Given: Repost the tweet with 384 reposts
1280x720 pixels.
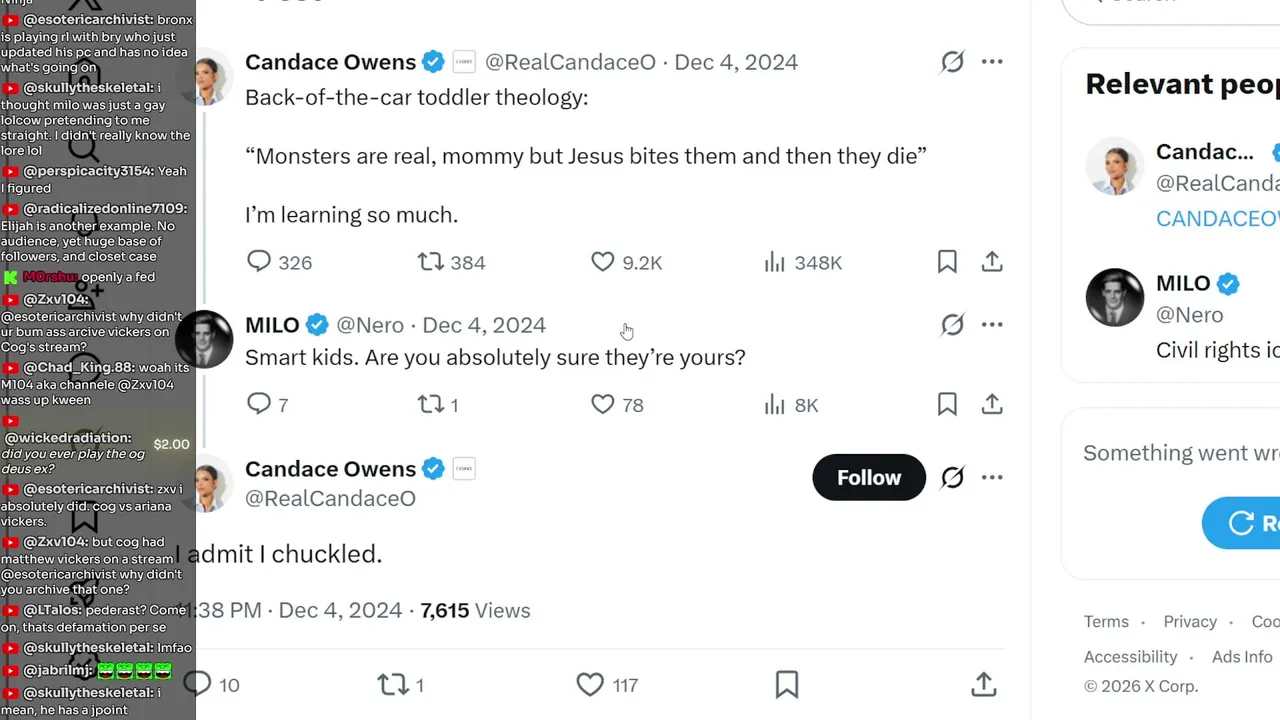Looking at the screenshot, I should pyautogui.click(x=451, y=262).
